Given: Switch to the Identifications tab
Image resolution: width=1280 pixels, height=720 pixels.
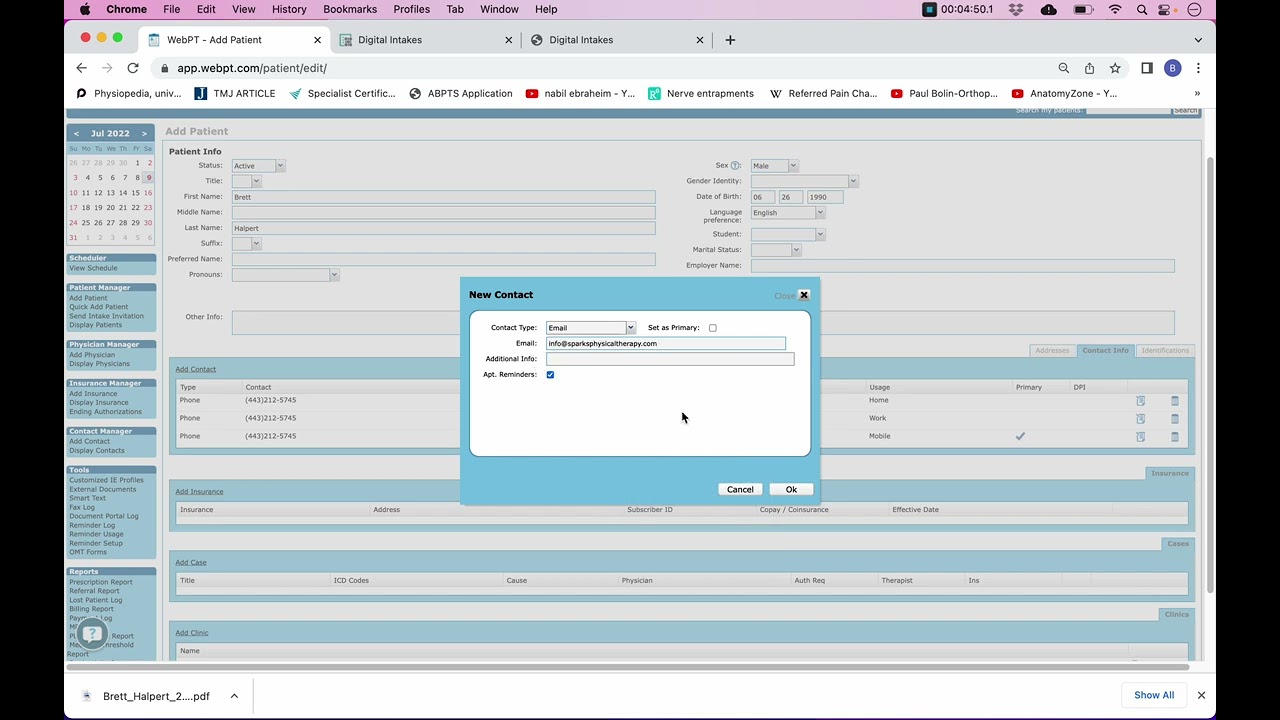Looking at the screenshot, I should [1165, 350].
